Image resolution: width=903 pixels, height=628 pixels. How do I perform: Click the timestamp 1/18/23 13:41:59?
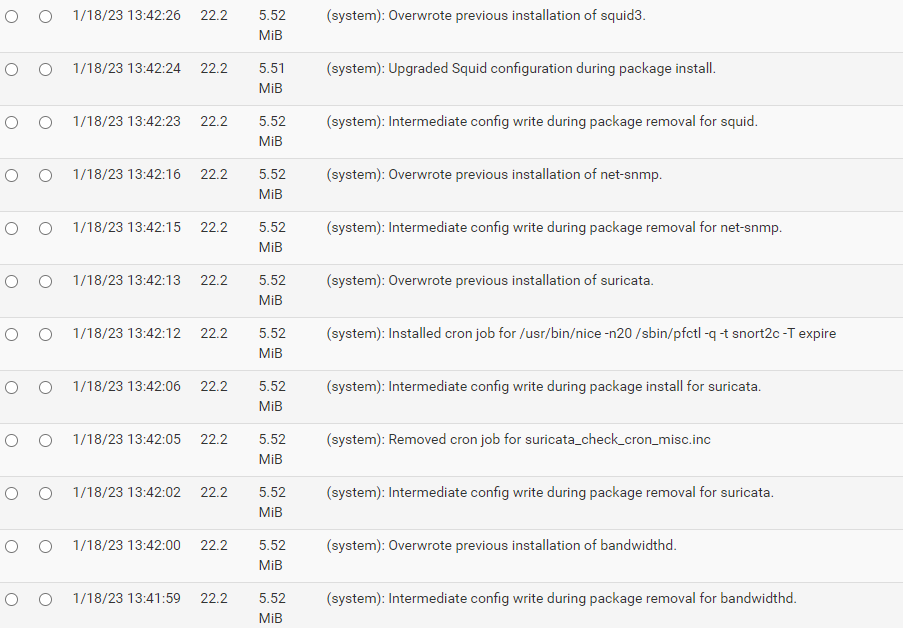127,599
